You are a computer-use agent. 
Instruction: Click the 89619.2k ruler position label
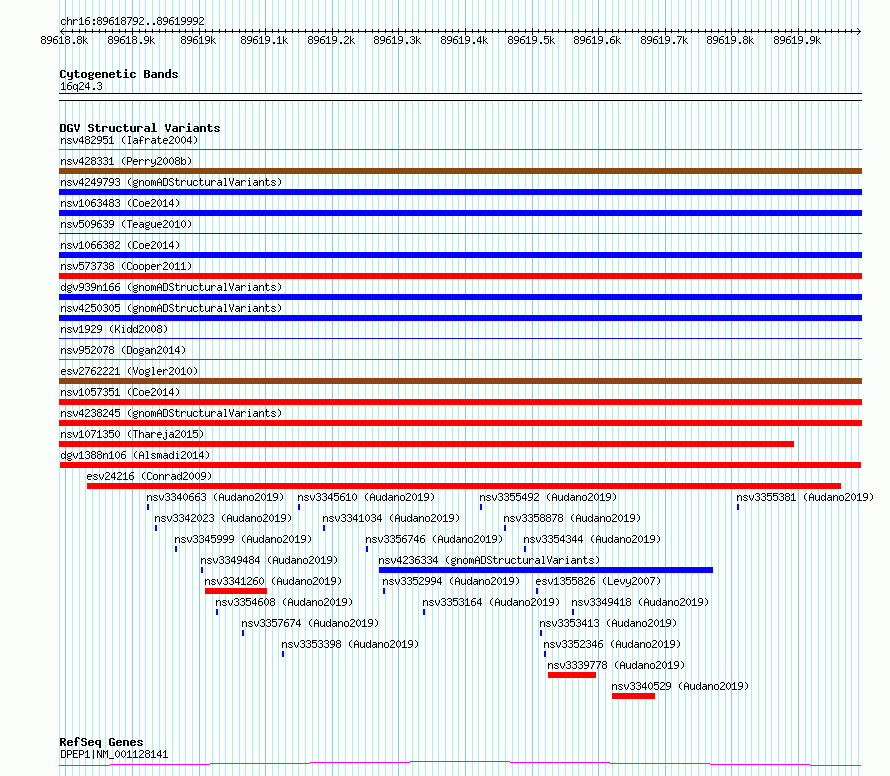[x=331, y=40]
